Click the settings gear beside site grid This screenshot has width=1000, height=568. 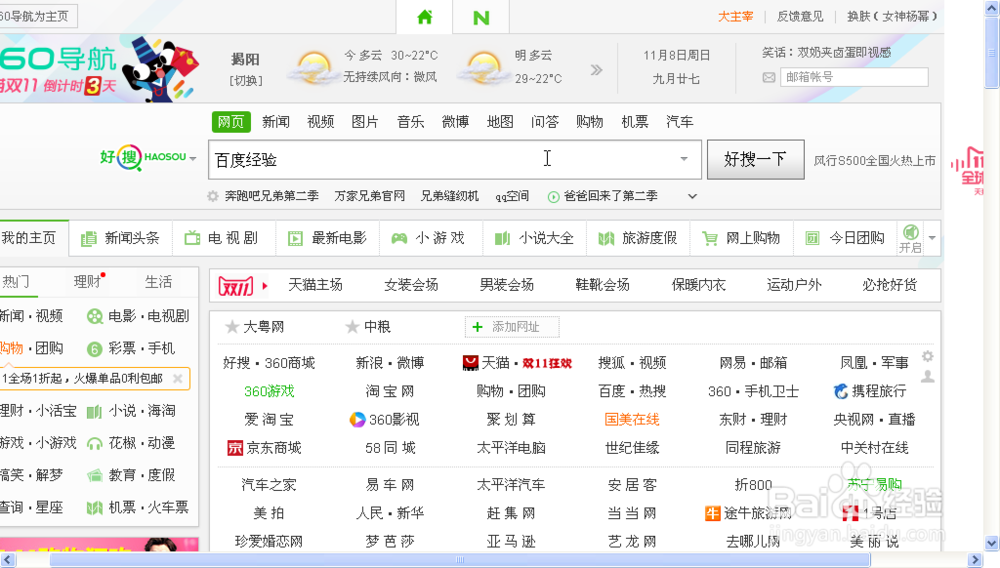(x=927, y=356)
